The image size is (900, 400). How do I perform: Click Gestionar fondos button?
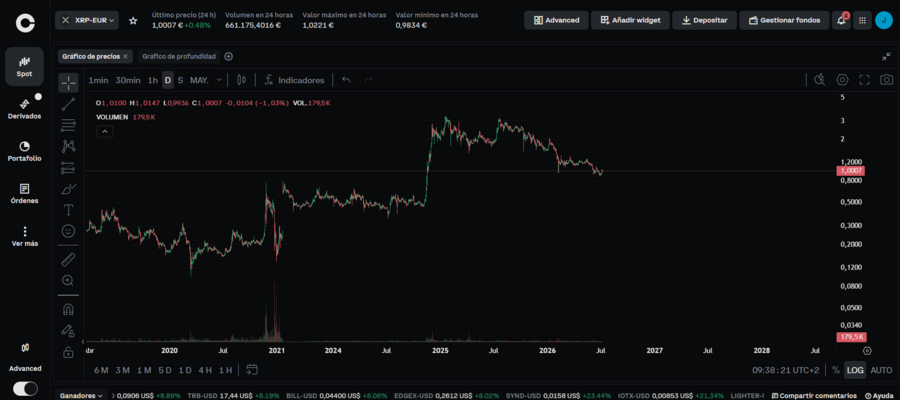(x=784, y=20)
